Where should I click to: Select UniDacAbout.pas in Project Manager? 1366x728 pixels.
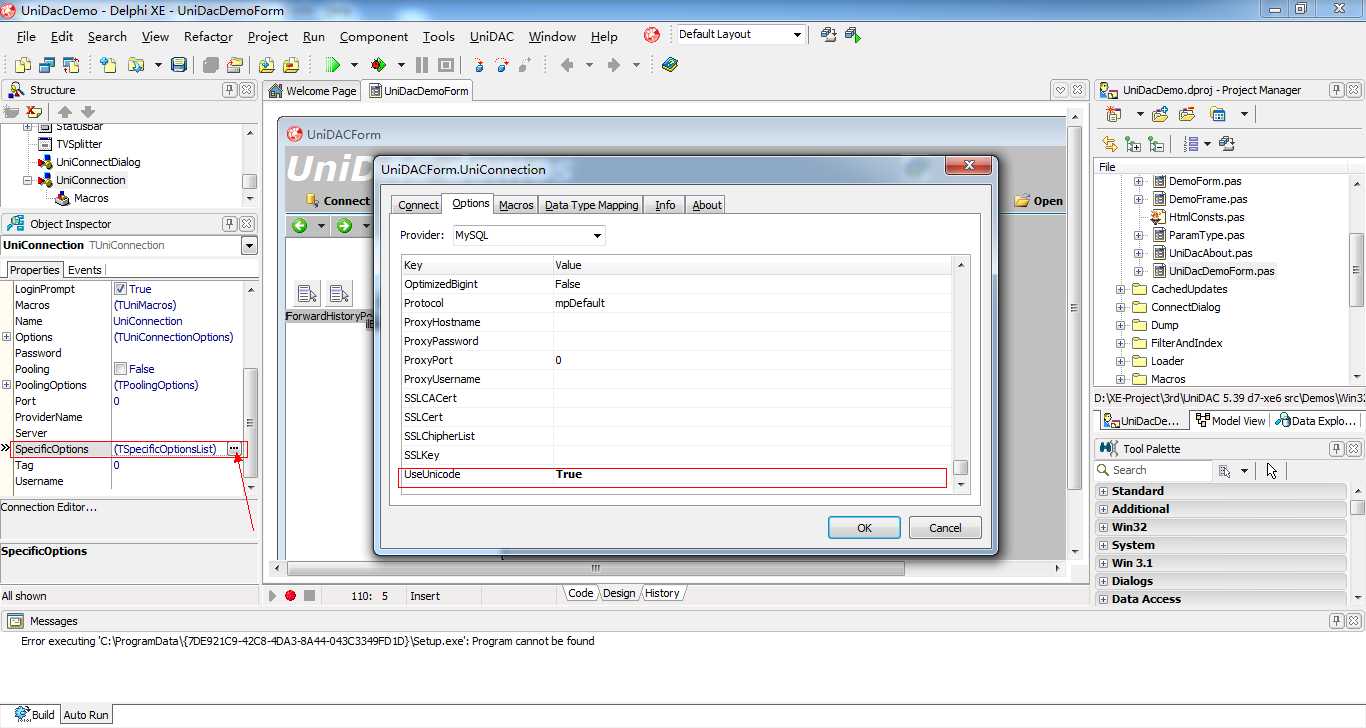pyautogui.click(x=1210, y=253)
